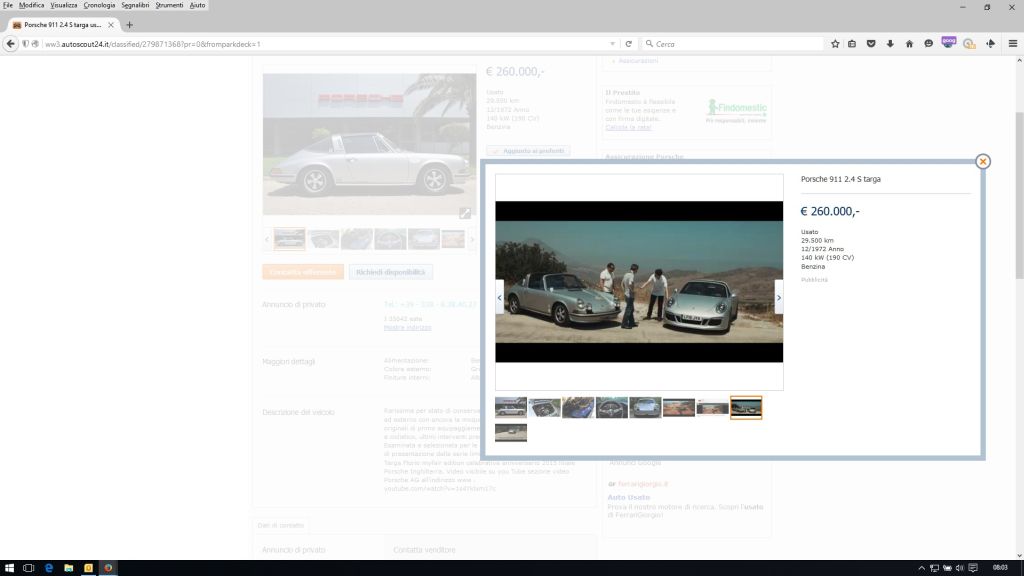Go back with the browser back arrow
1024x576 pixels.
point(10,44)
